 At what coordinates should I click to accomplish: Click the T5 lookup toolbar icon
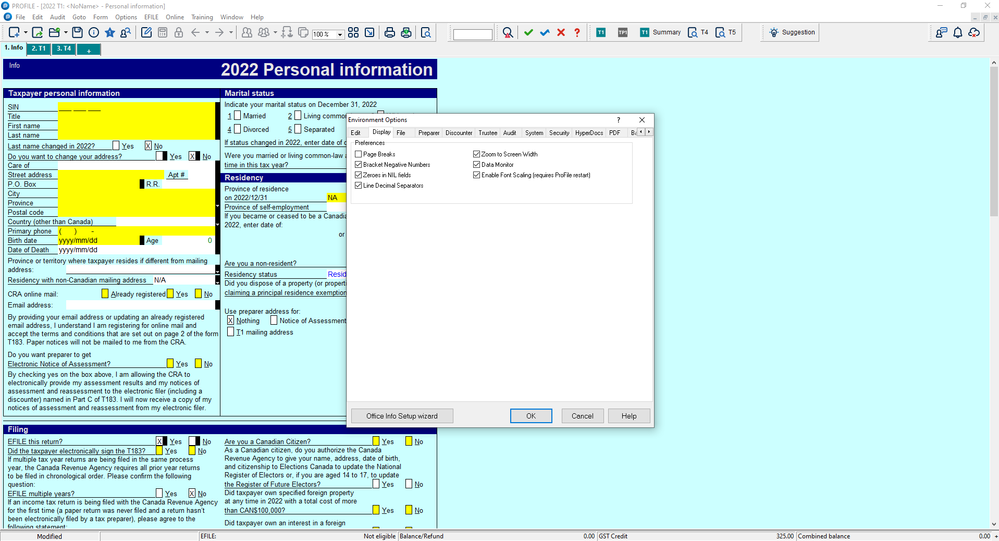pyautogui.click(x=726, y=32)
